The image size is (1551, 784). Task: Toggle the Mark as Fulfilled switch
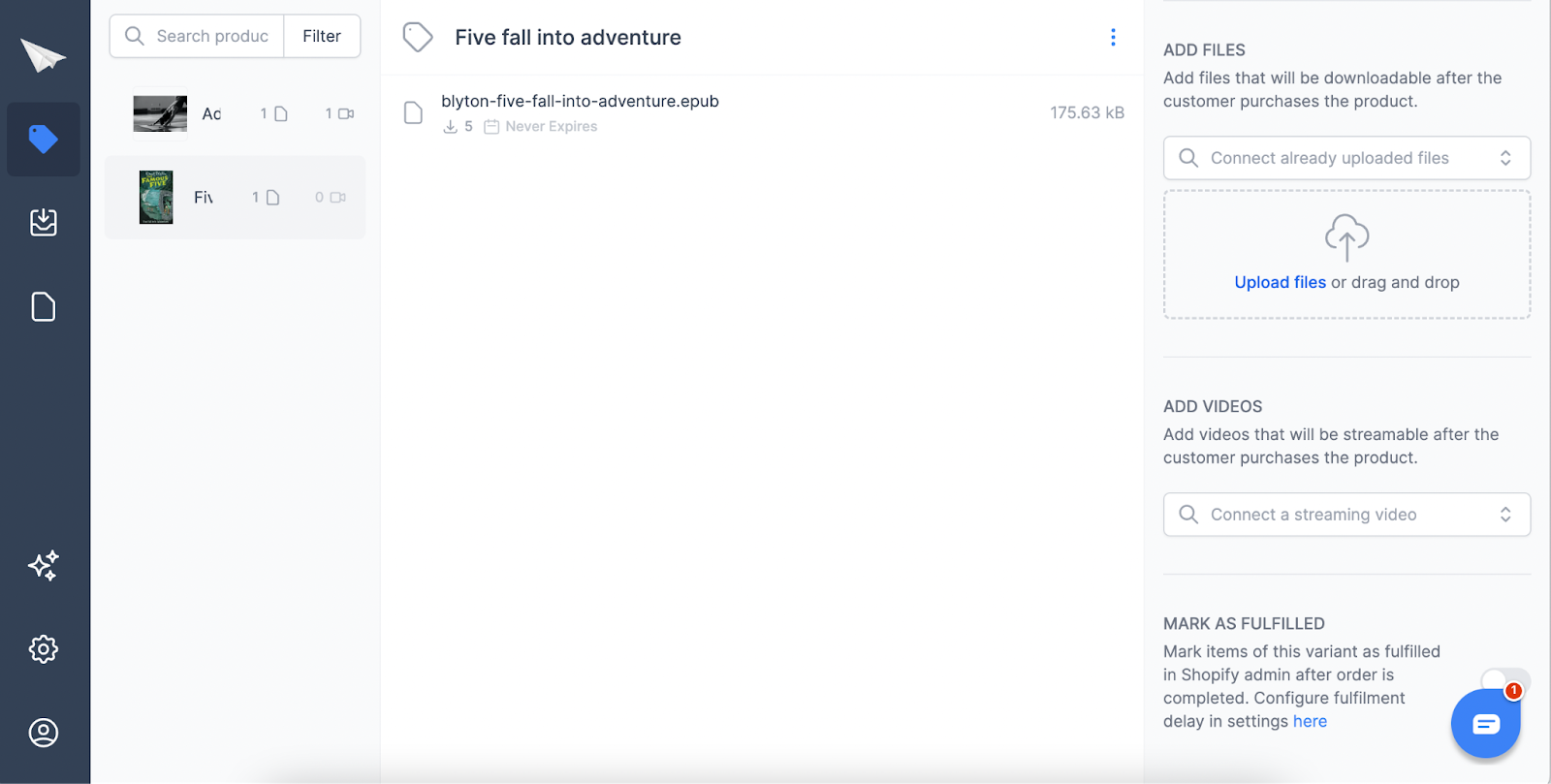point(1505,680)
